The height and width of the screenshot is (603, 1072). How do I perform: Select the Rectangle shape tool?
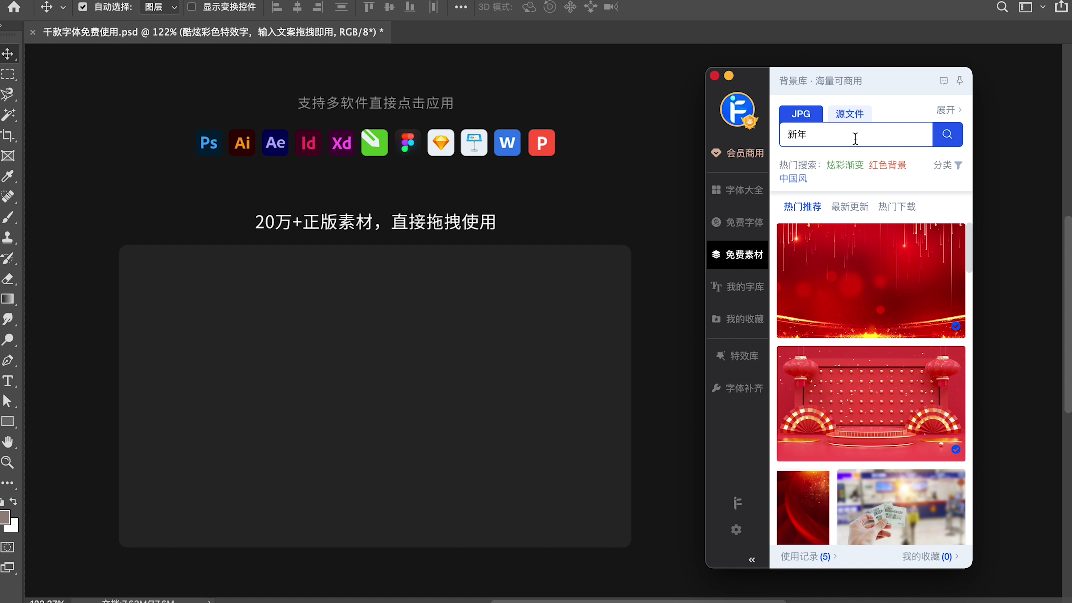click(x=8, y=422)
